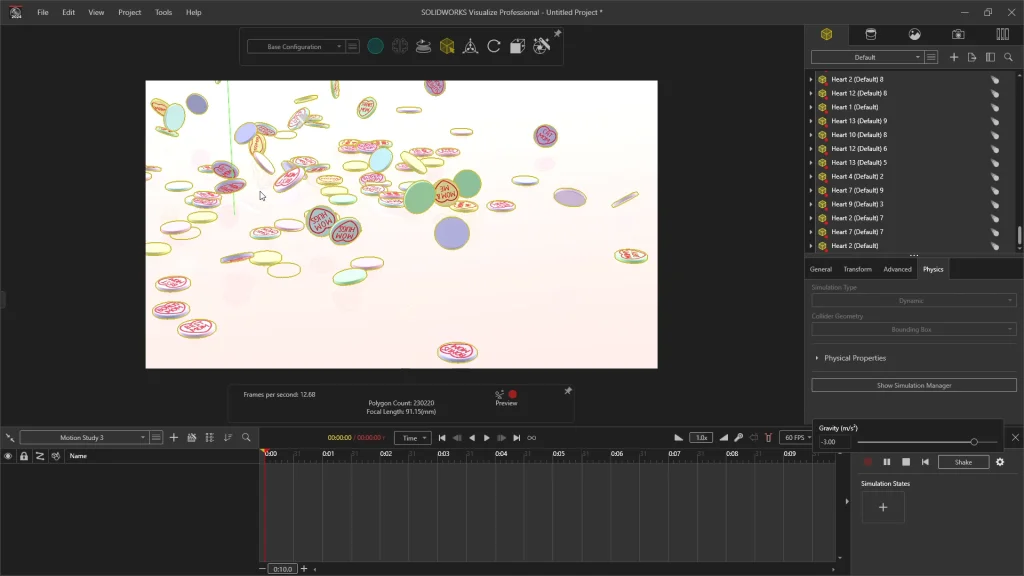Switch to the Transform tab

857,269
